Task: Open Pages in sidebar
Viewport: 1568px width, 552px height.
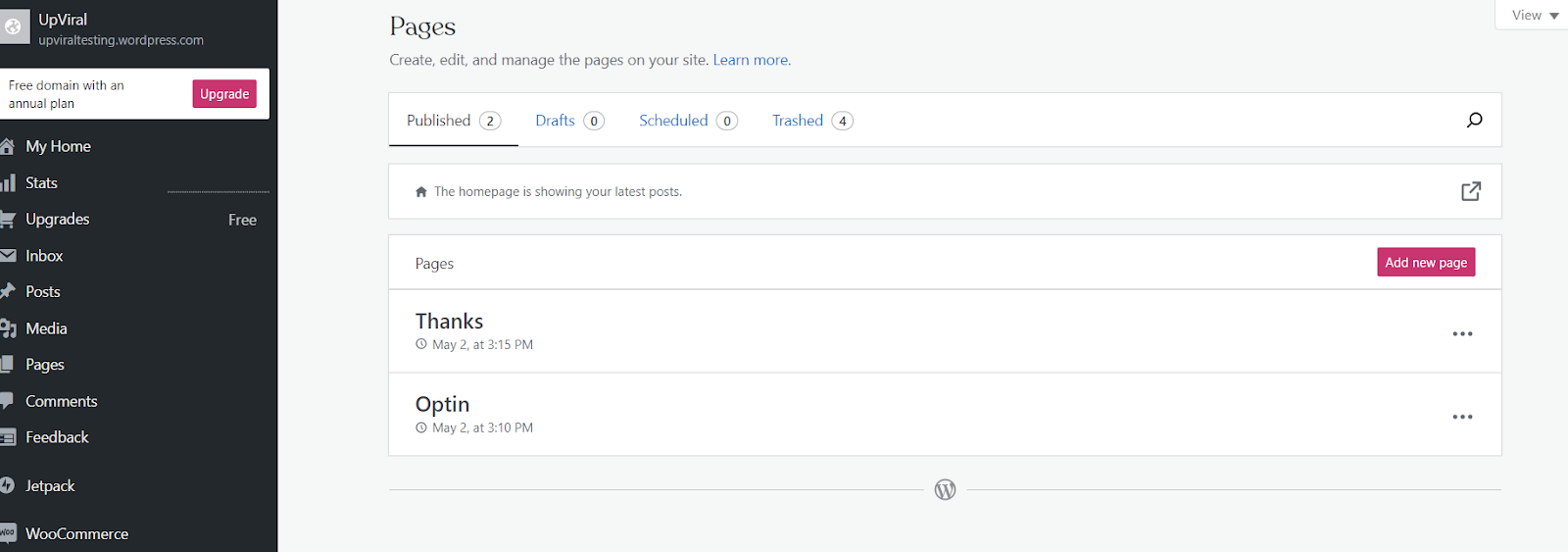Action: pyautogui.click(x=45, y=365)
